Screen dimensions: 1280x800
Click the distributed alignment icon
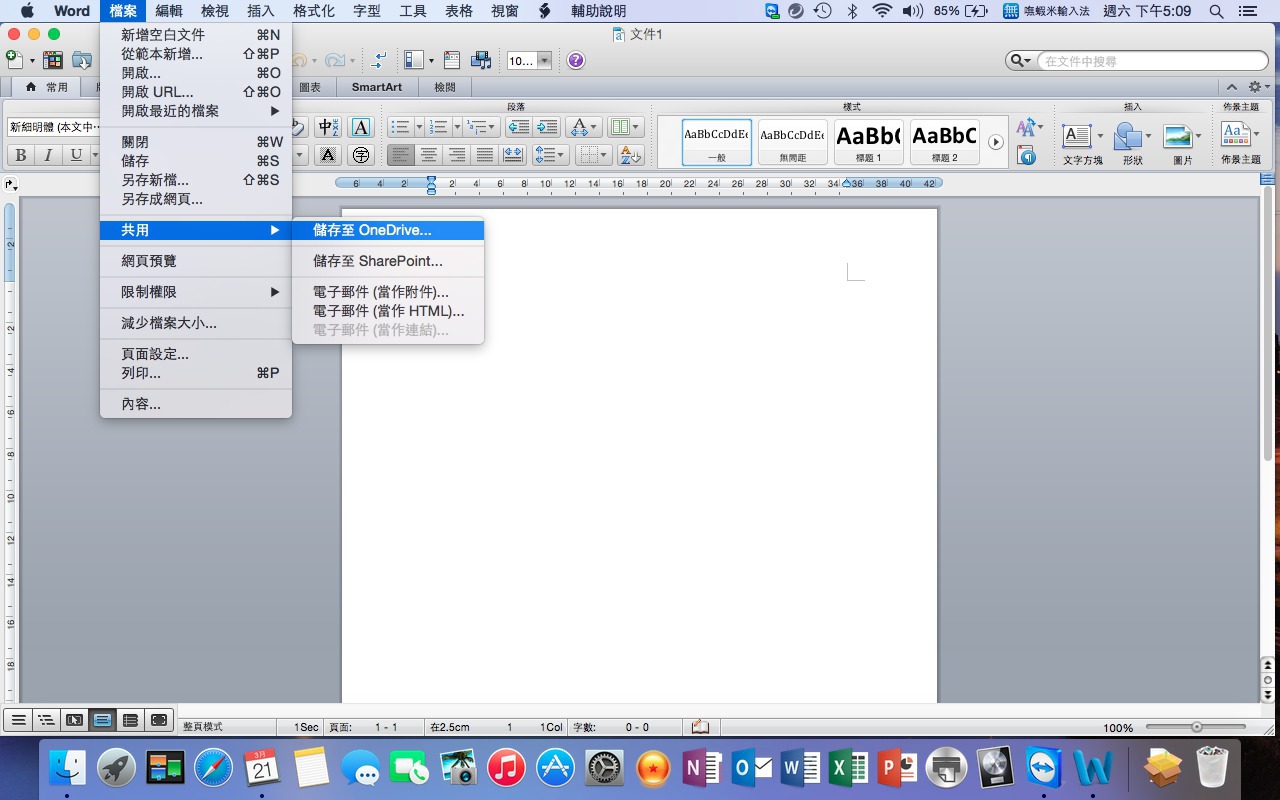tap(513, 155)
